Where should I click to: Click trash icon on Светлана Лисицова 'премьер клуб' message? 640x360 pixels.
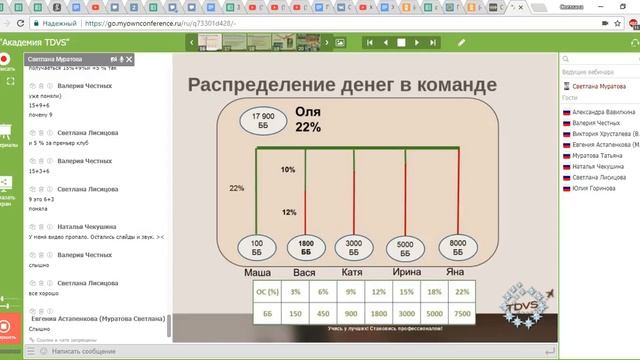click(41, 133)
